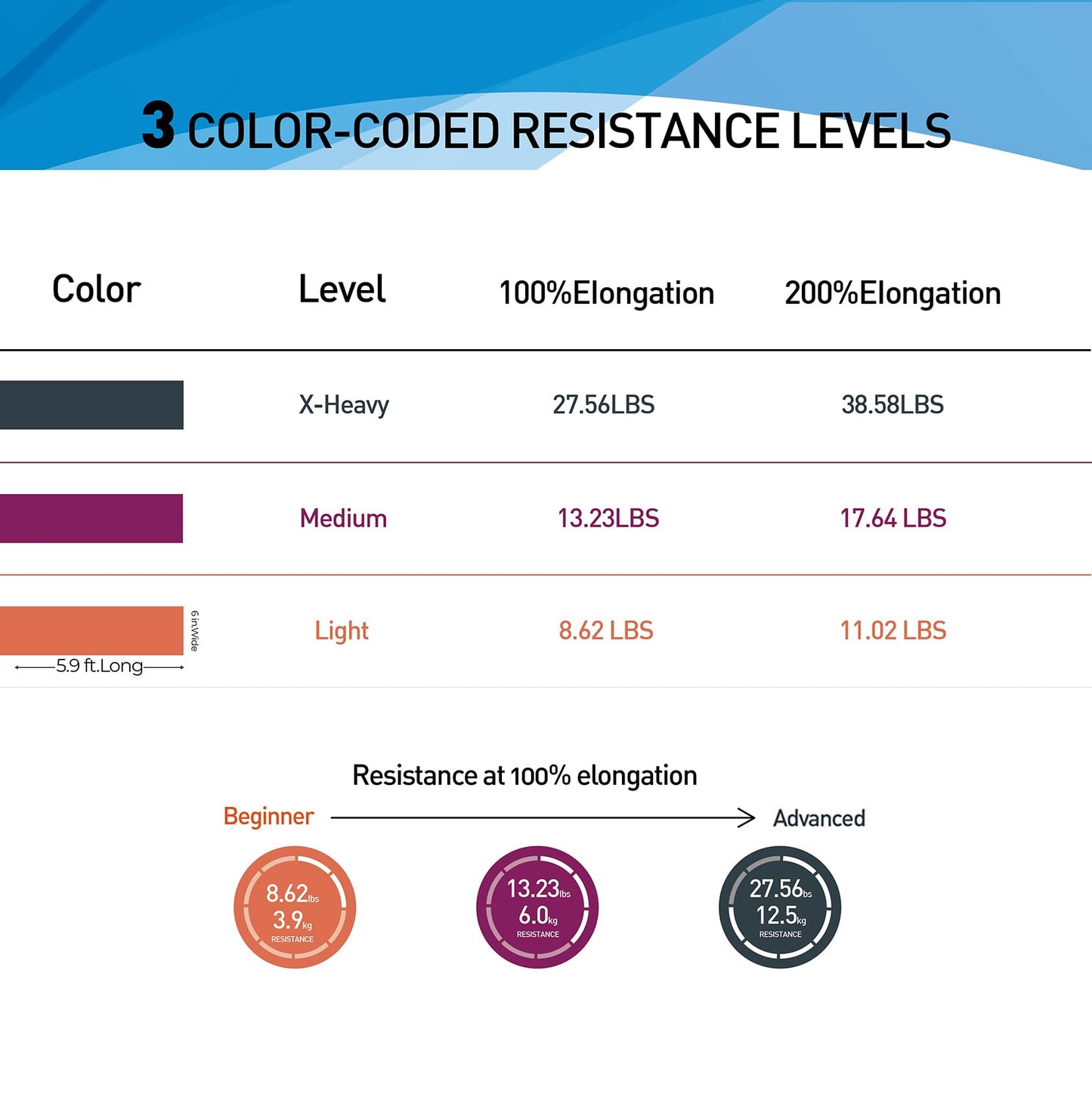Click the 11.02 LBS value

click(892, 631)
